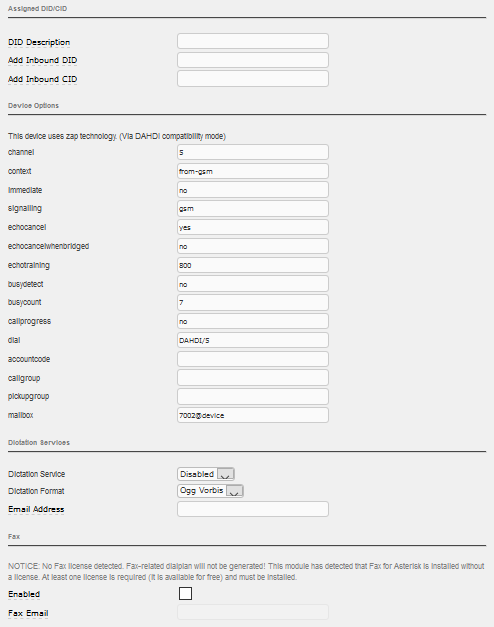The height and width of the screenshot is (627, 494).
Task: Click the signalling field containing gsm
Action: (253, 209)
